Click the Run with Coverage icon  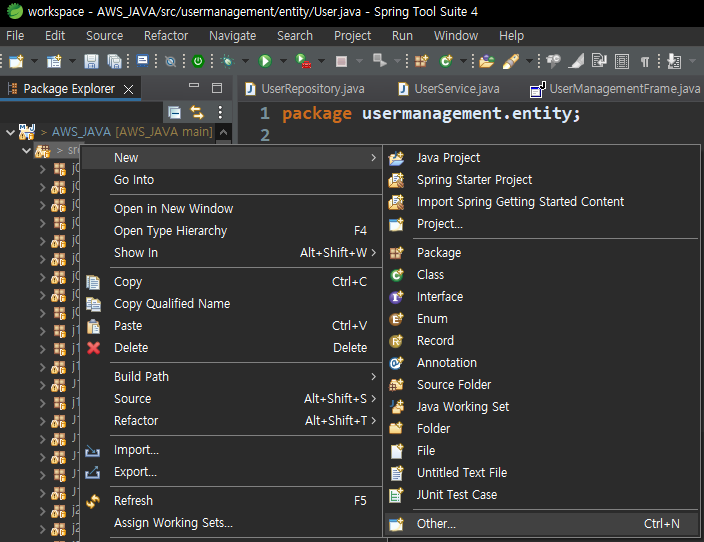pos(303,61)
